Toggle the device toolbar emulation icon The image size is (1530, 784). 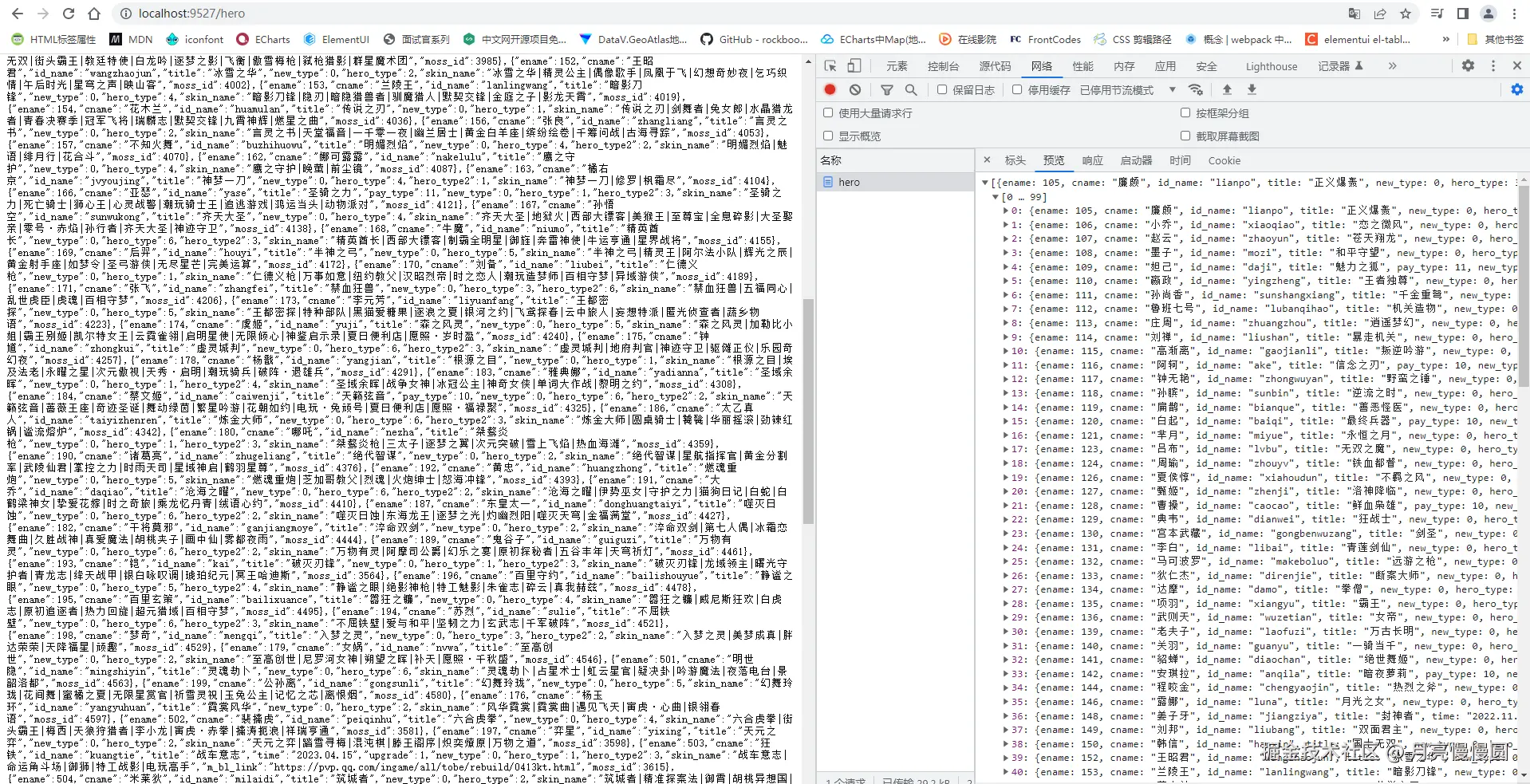tap(854, 66)
